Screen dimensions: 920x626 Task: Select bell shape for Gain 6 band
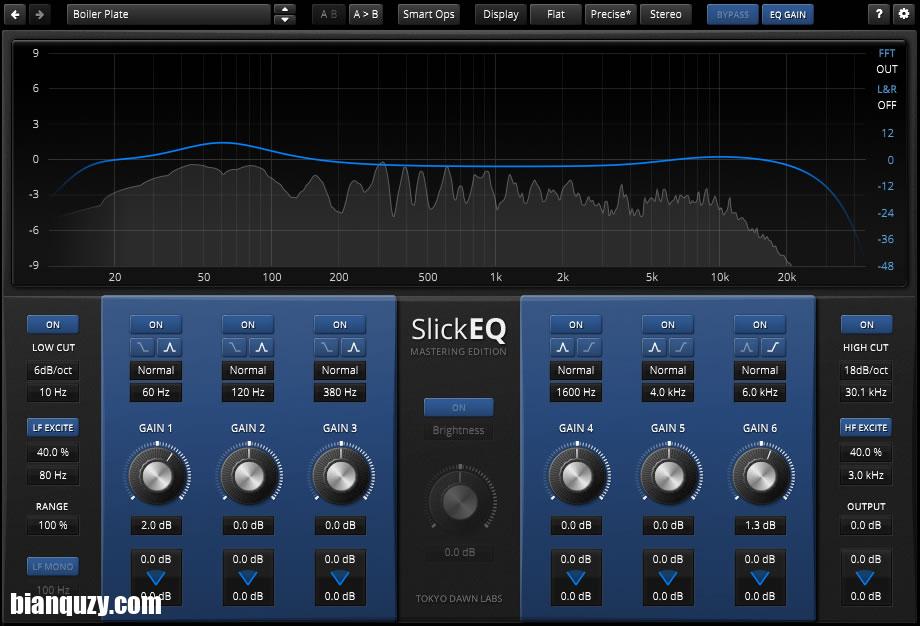pos(747,347)
